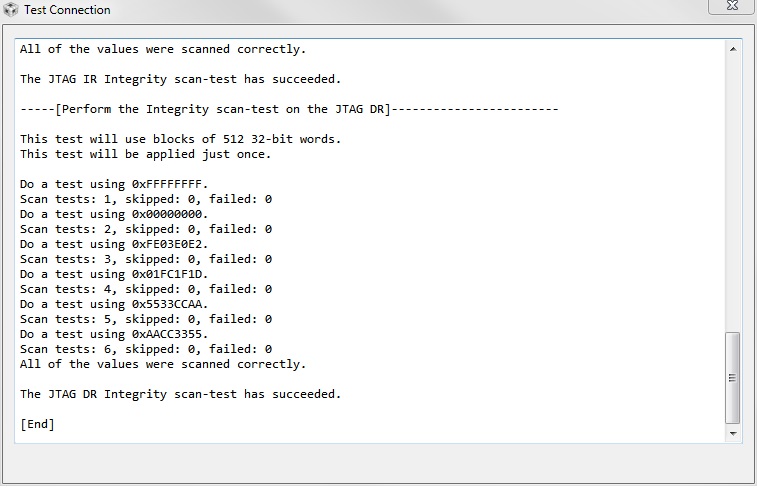Image resolution: width=757 pixels, height=498 pixels.
Task: Click the line testing 0x00000000
Action: (114, 214)
